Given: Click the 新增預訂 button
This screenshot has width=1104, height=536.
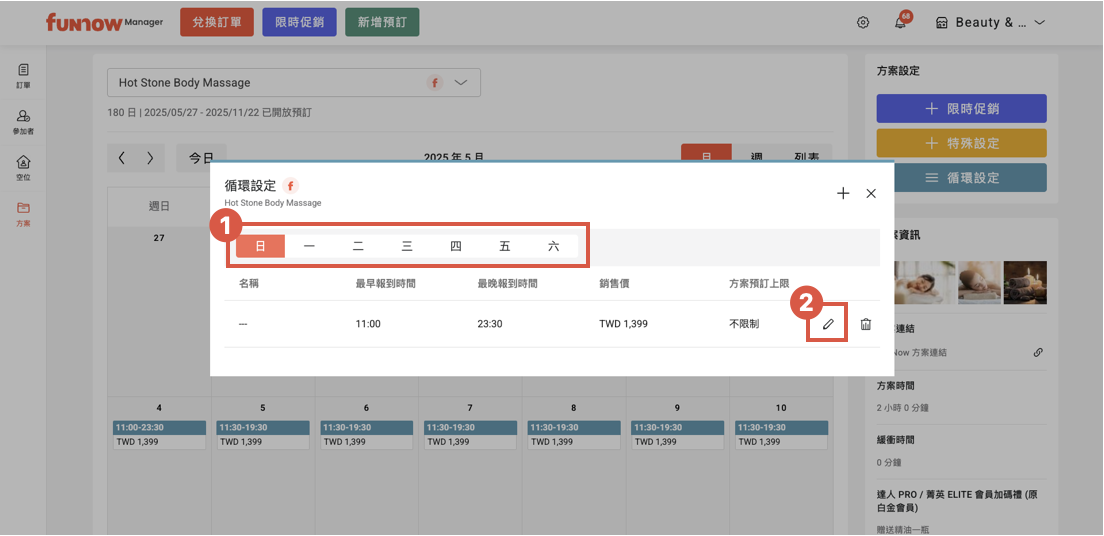Looking at the screenshot, I should (x=381, y=23).
